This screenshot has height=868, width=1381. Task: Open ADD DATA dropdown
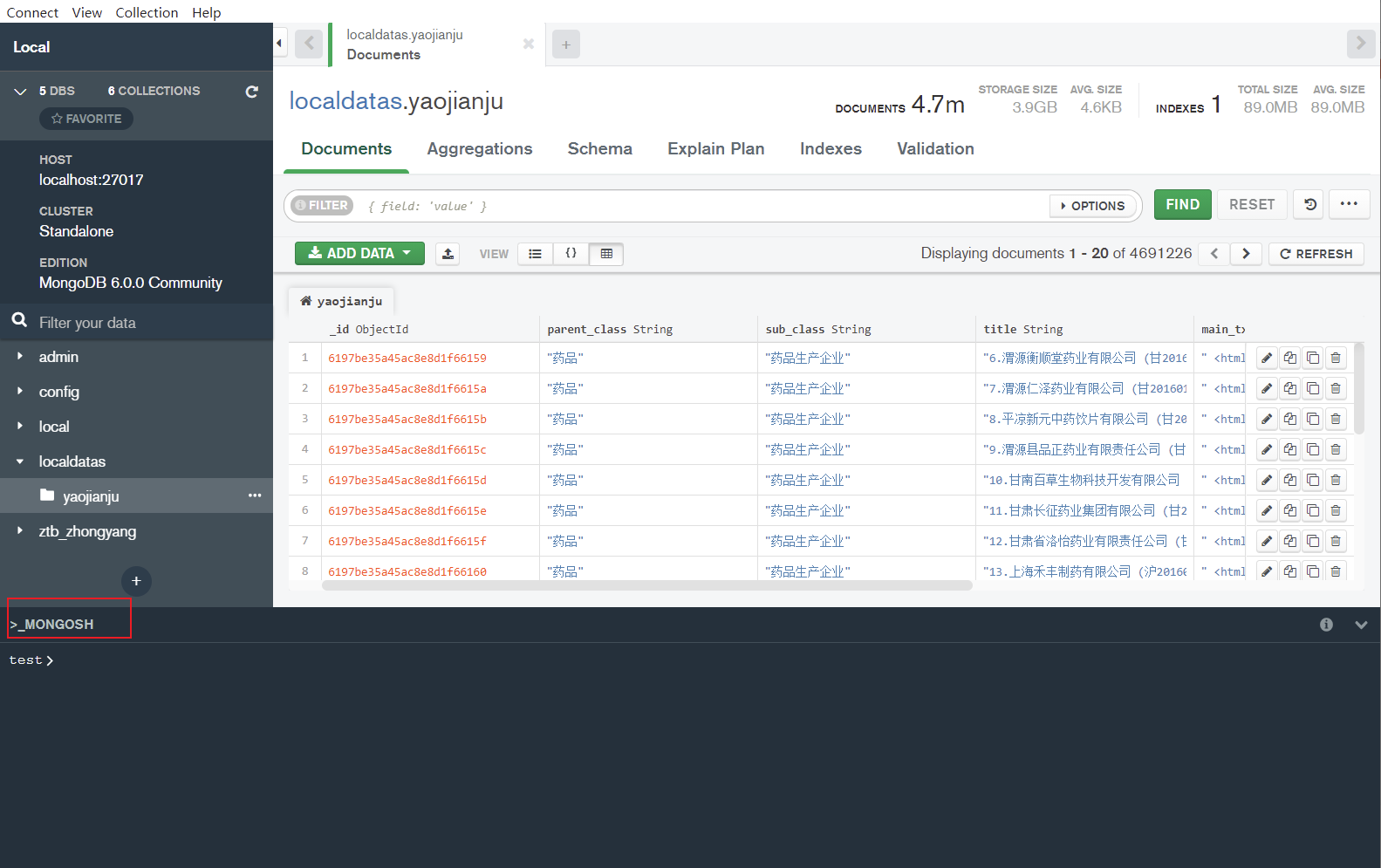[359, 254]
